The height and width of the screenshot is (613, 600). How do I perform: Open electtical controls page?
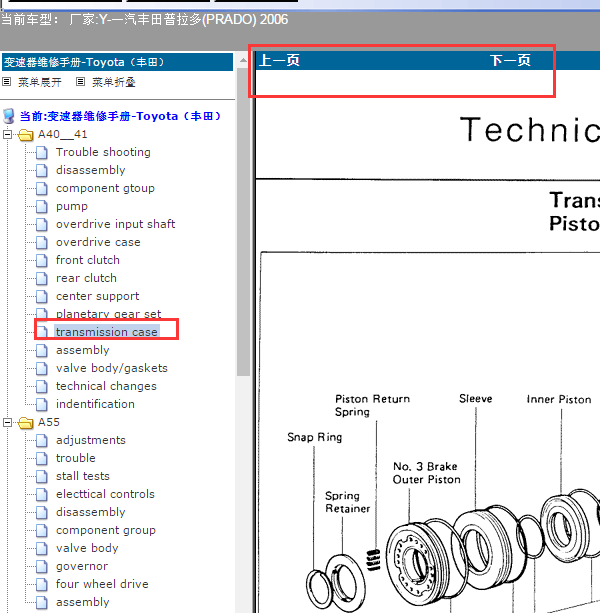pyautogui.click(x=106, y=494)
